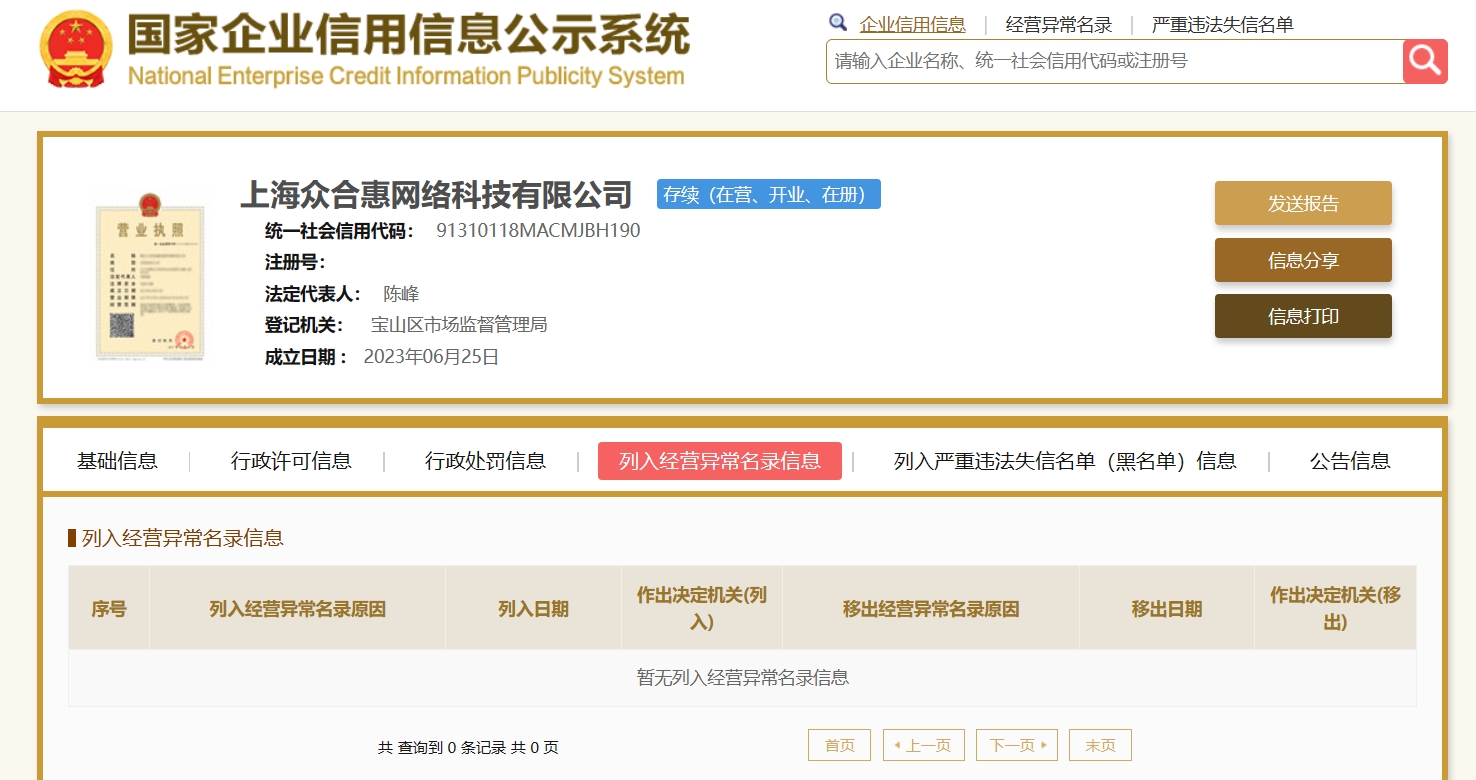Screen dimensions: 1476x780
Task: Select the 企业信用信息 search category
Action: pyautogui.click(x=913, y=25)
